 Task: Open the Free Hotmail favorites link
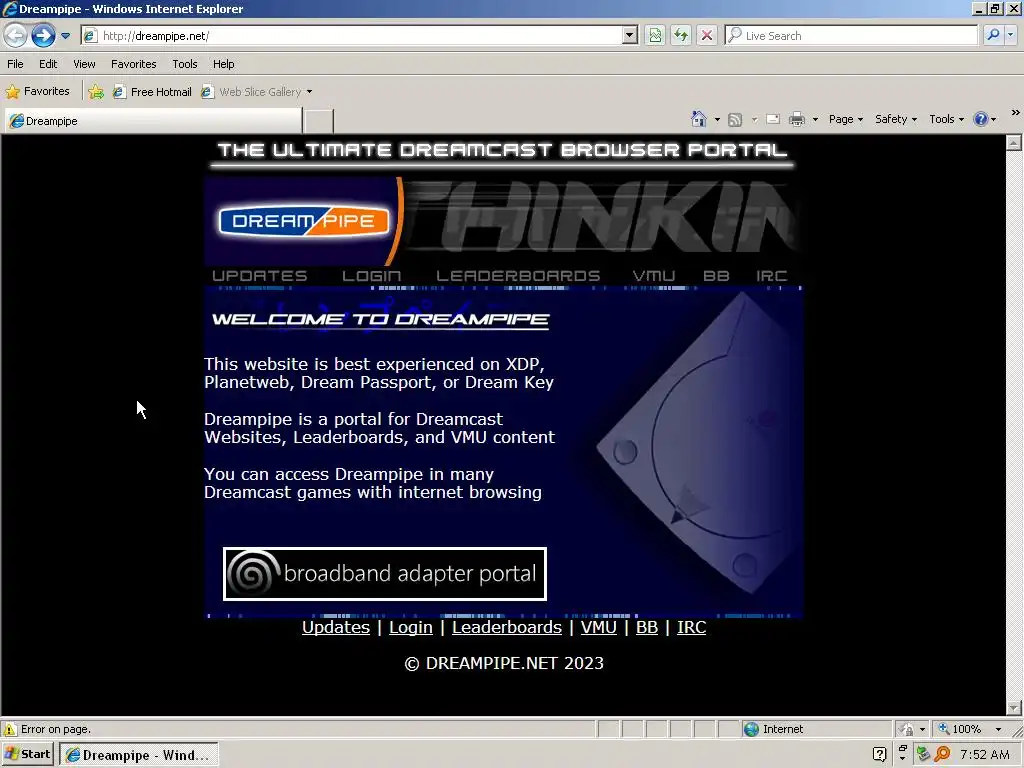point(152,92)
